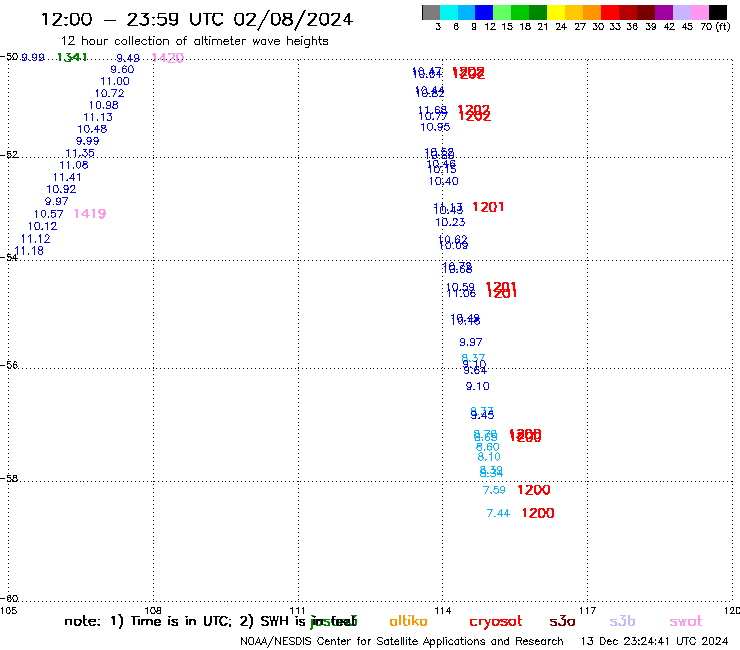Screen dimensions: 740x650
Task: Click the wave height value '11.41'
Action: point(67,177)
